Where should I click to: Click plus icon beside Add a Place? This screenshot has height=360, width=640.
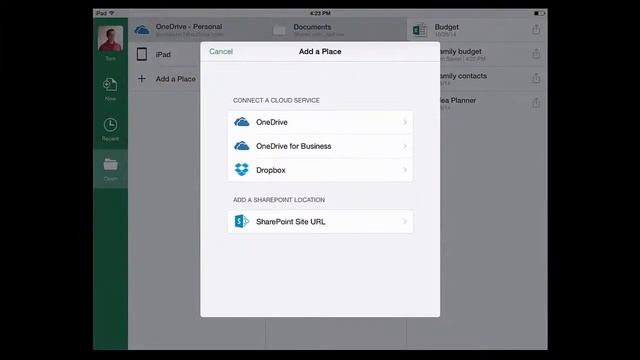142,78
